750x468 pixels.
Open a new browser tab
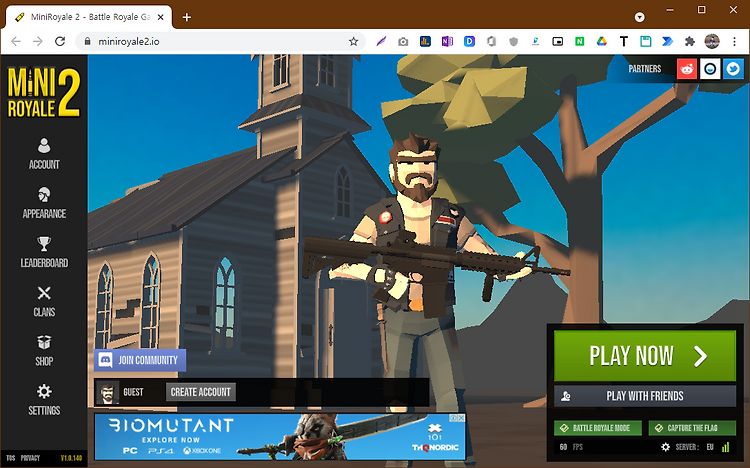[187, 17]
